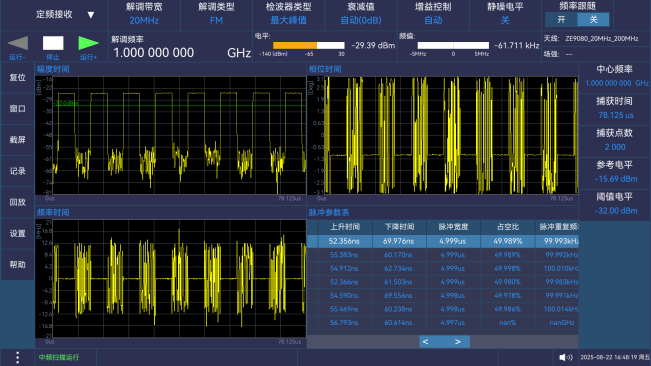
Task: Click the previous page arrow under pulse table
Action: [426, 342]
